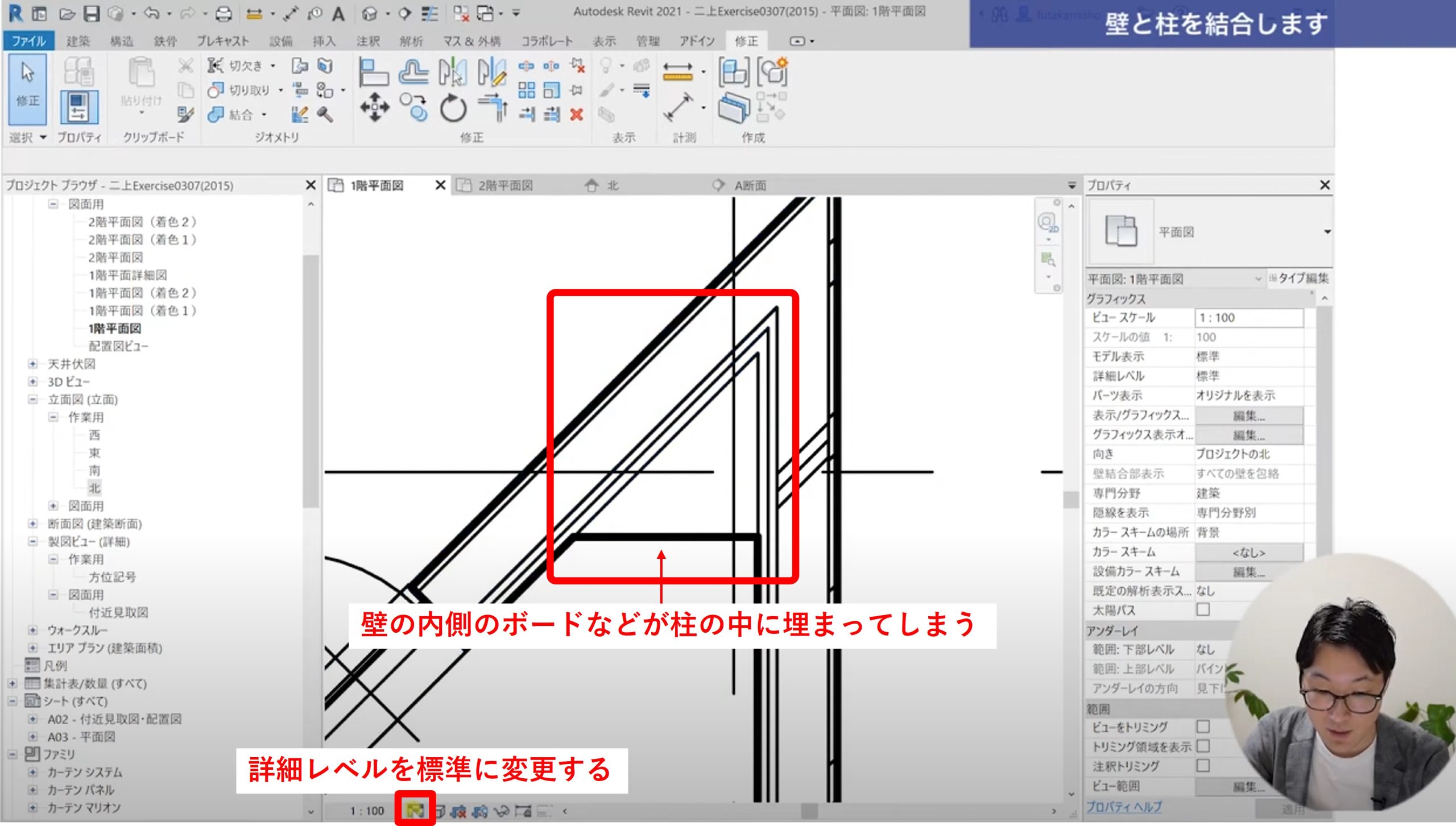Click the タイプ編集 button
This screenshot has width=1456, height=826.
1298,279
